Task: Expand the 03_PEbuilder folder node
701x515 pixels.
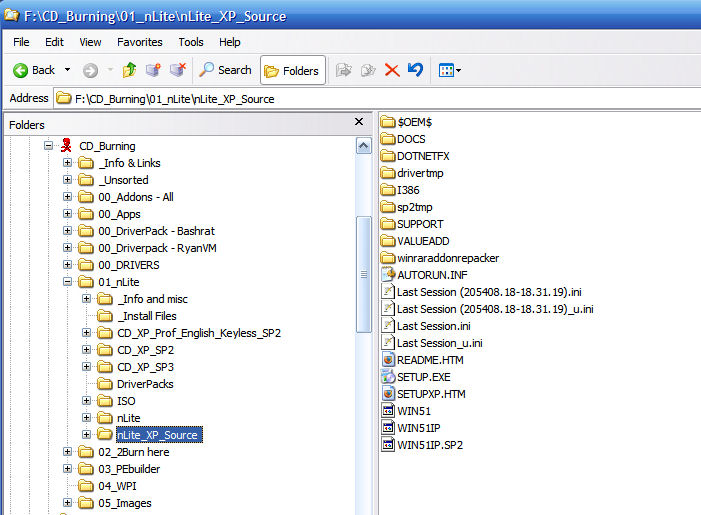Action: (x=68, y=469)
